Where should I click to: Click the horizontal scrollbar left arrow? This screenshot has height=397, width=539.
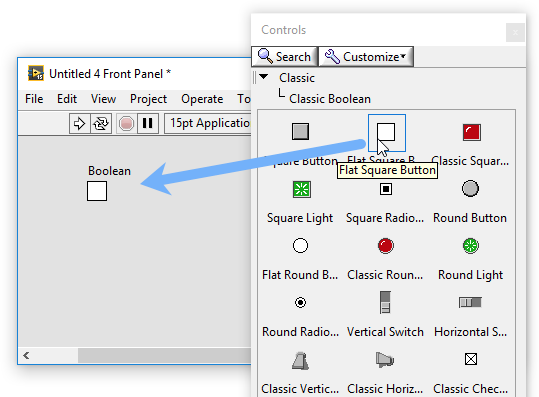point(26,355)
